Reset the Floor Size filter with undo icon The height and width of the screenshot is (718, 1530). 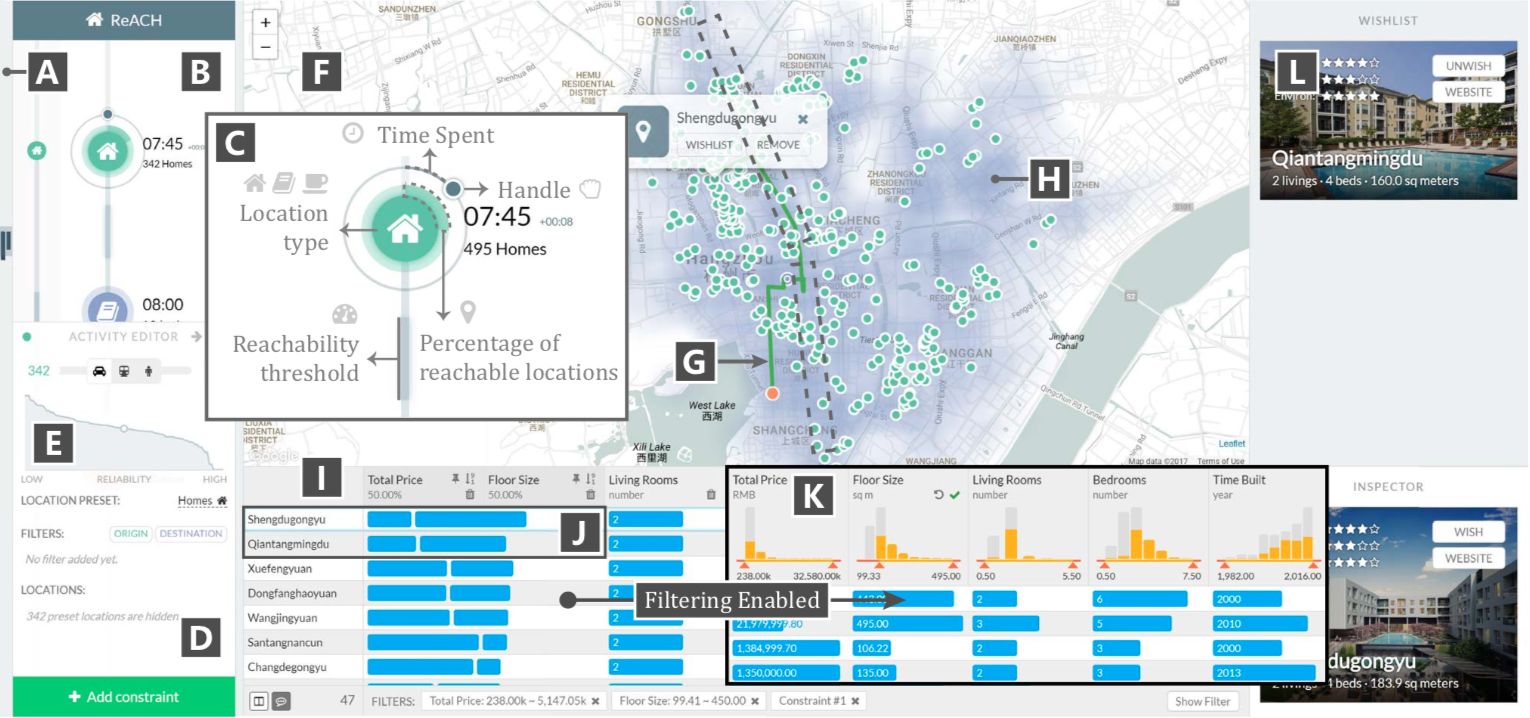point(939,496)
